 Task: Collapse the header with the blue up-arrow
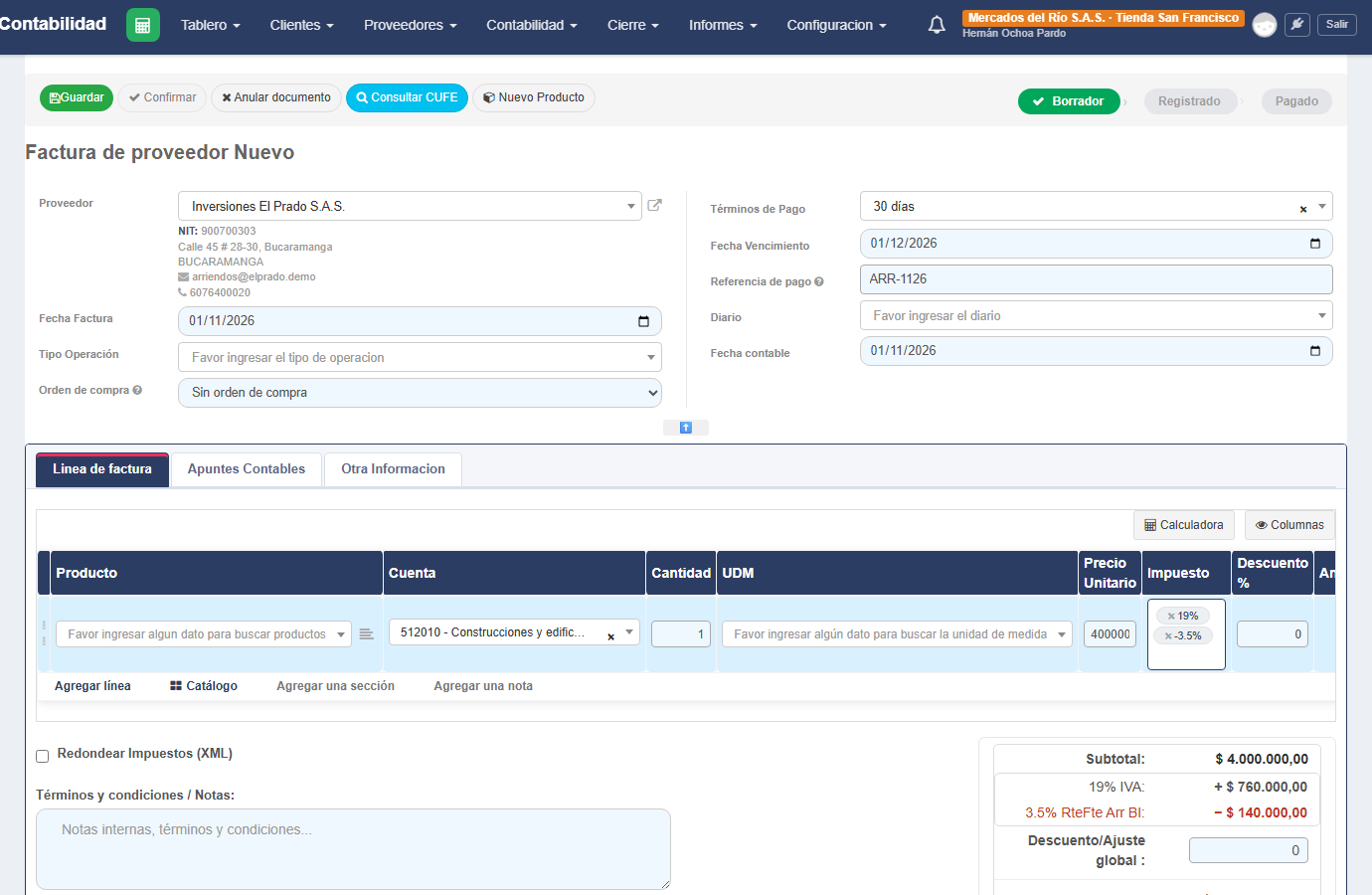[686, 428]
